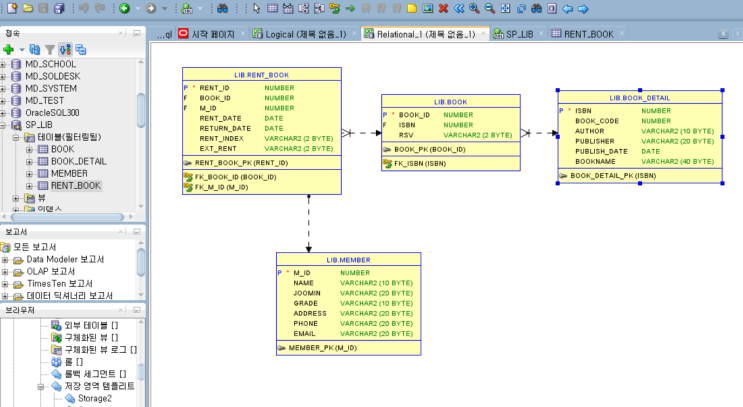Click the double chevron Engineer to Logical icon
Image resolution: width=743 pixels, height=407 pixels.
coord(459,8)
